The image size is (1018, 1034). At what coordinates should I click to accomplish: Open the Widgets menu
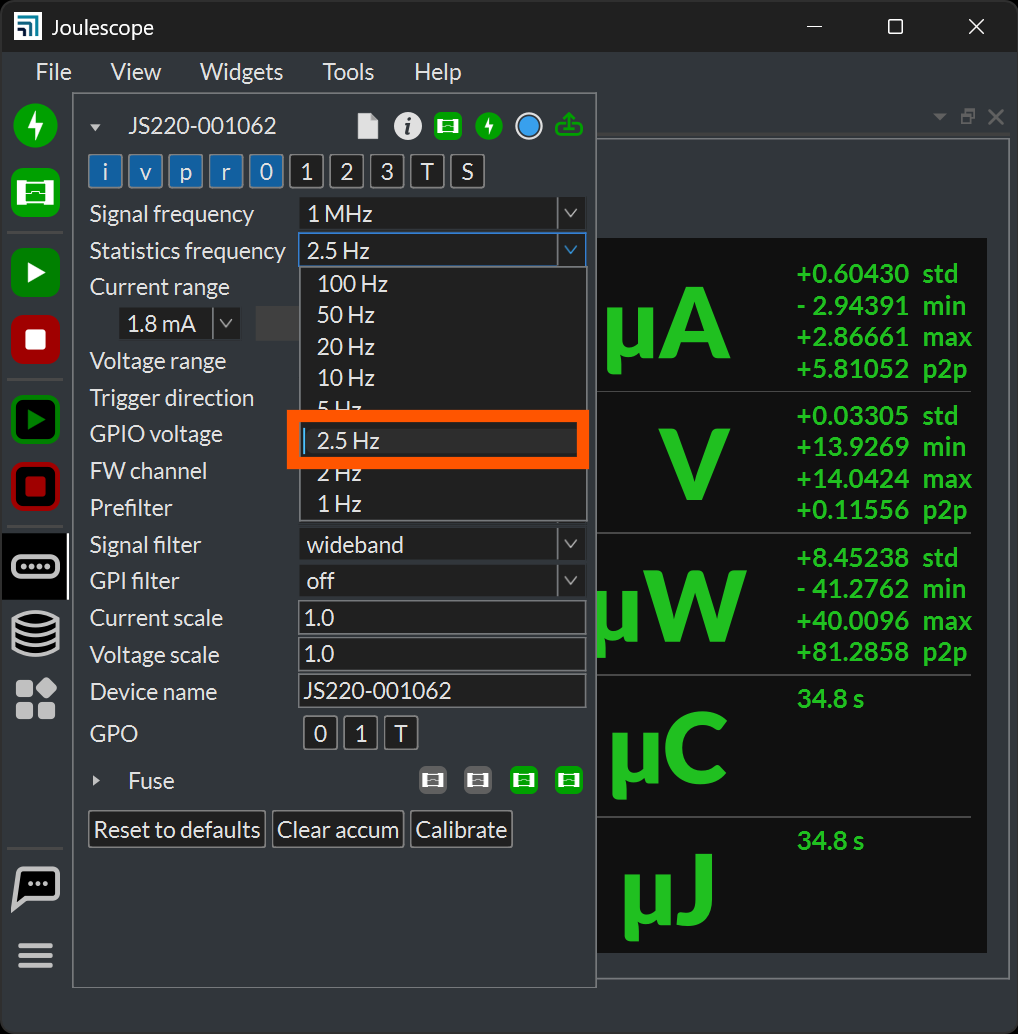pos(241,72)
